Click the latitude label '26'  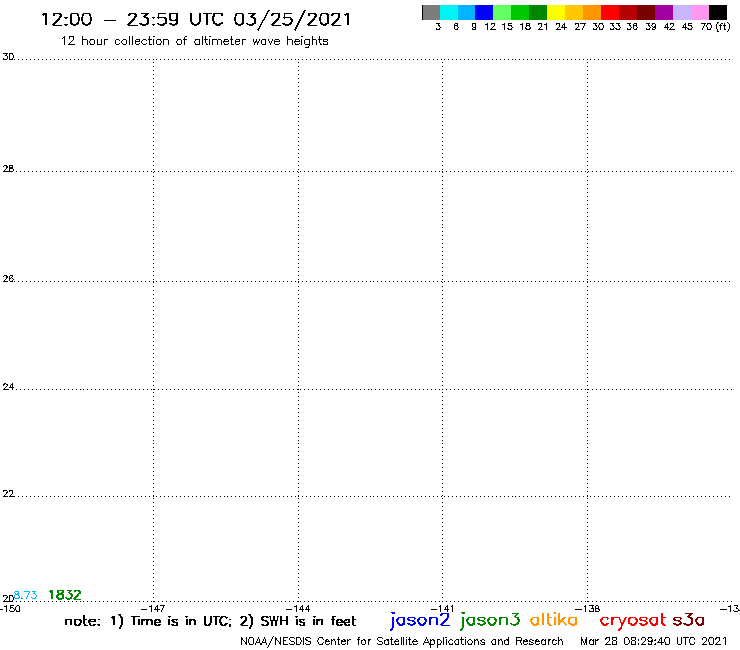8,279
